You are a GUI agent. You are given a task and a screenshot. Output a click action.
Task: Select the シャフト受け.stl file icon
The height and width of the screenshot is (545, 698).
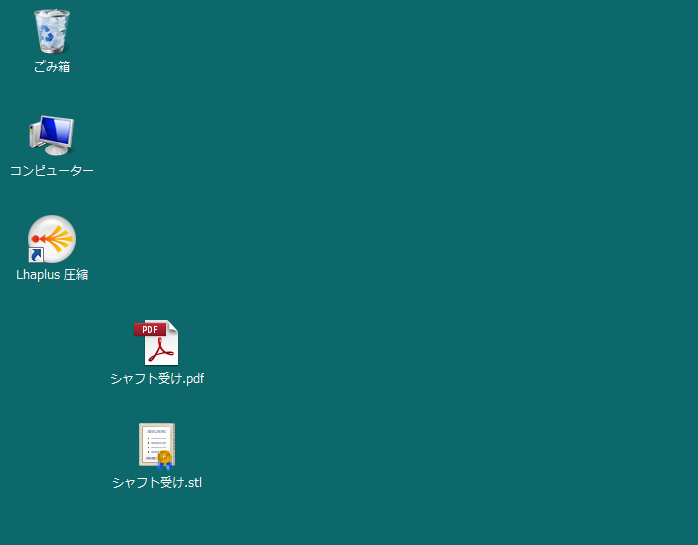(157, 446)
